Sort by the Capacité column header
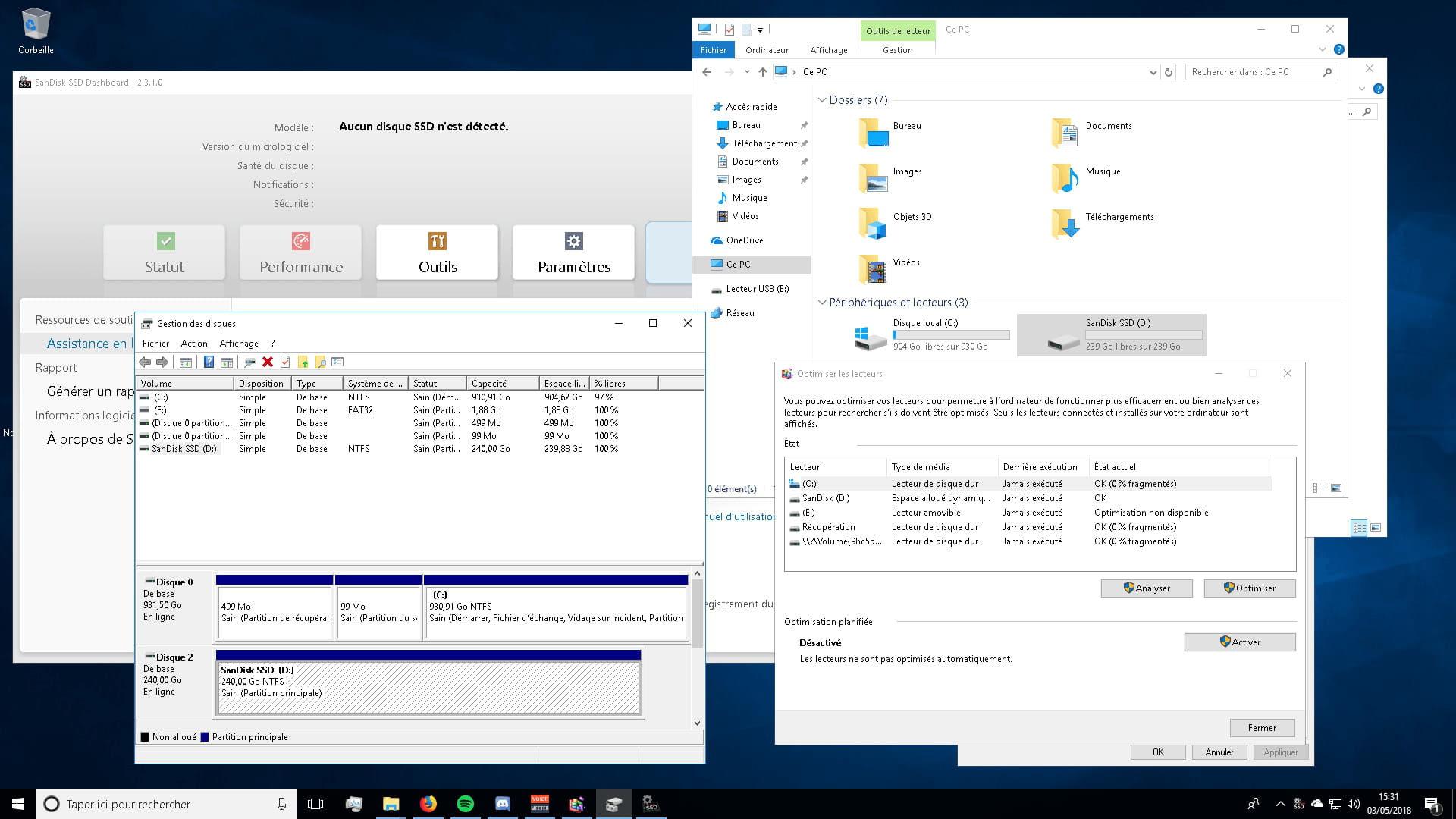Screen dimensions: 1456x819 [504, 384]
